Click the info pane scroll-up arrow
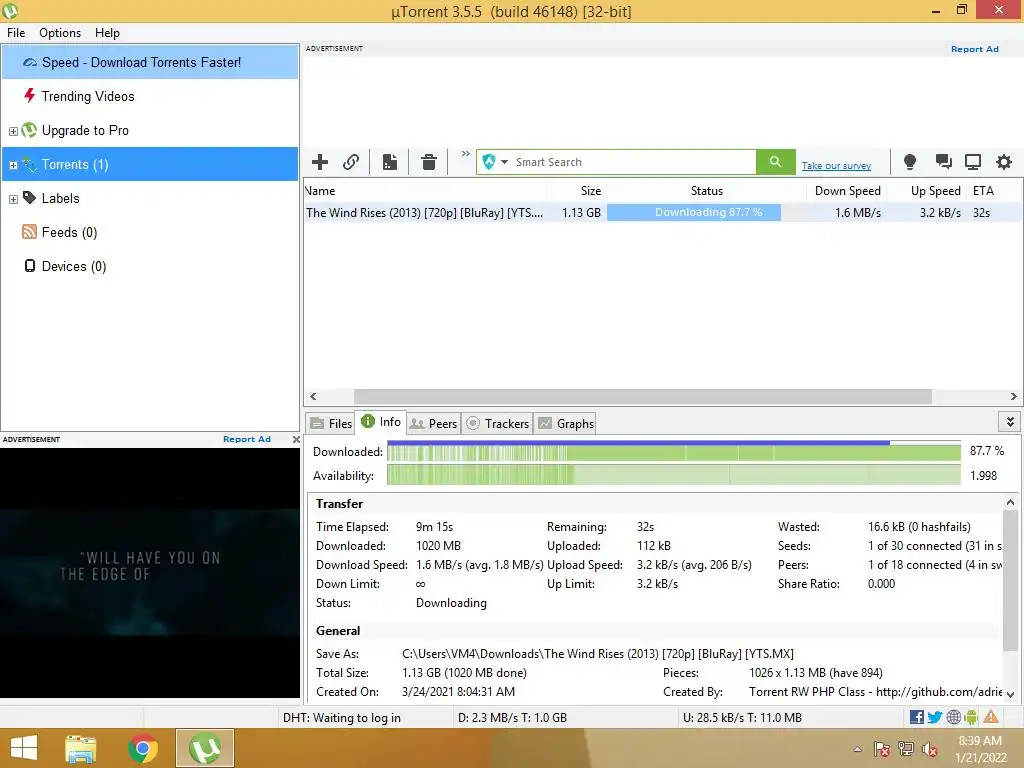 [1010, 502]
